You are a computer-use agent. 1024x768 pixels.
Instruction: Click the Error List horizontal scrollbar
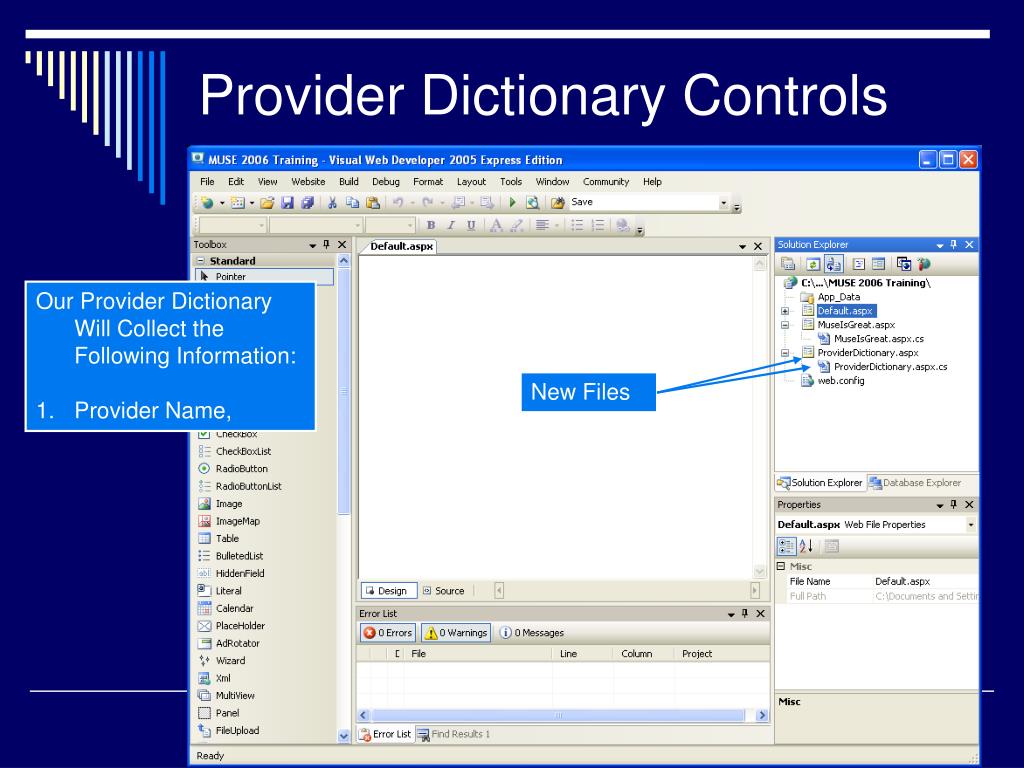pos(562,716)
